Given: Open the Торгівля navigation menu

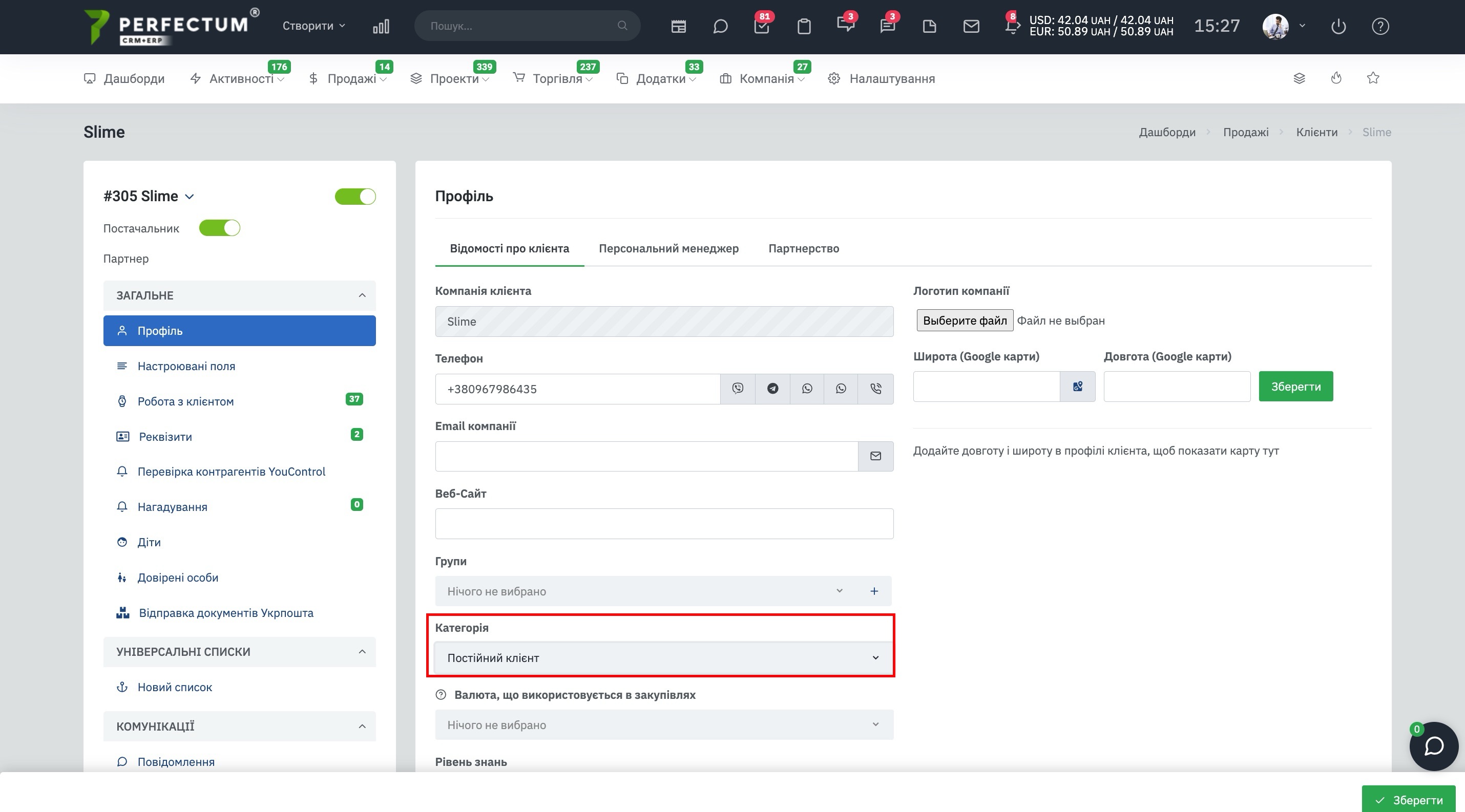Looking at the screenshot, I should pyautogui.click(x=553, y=78).
